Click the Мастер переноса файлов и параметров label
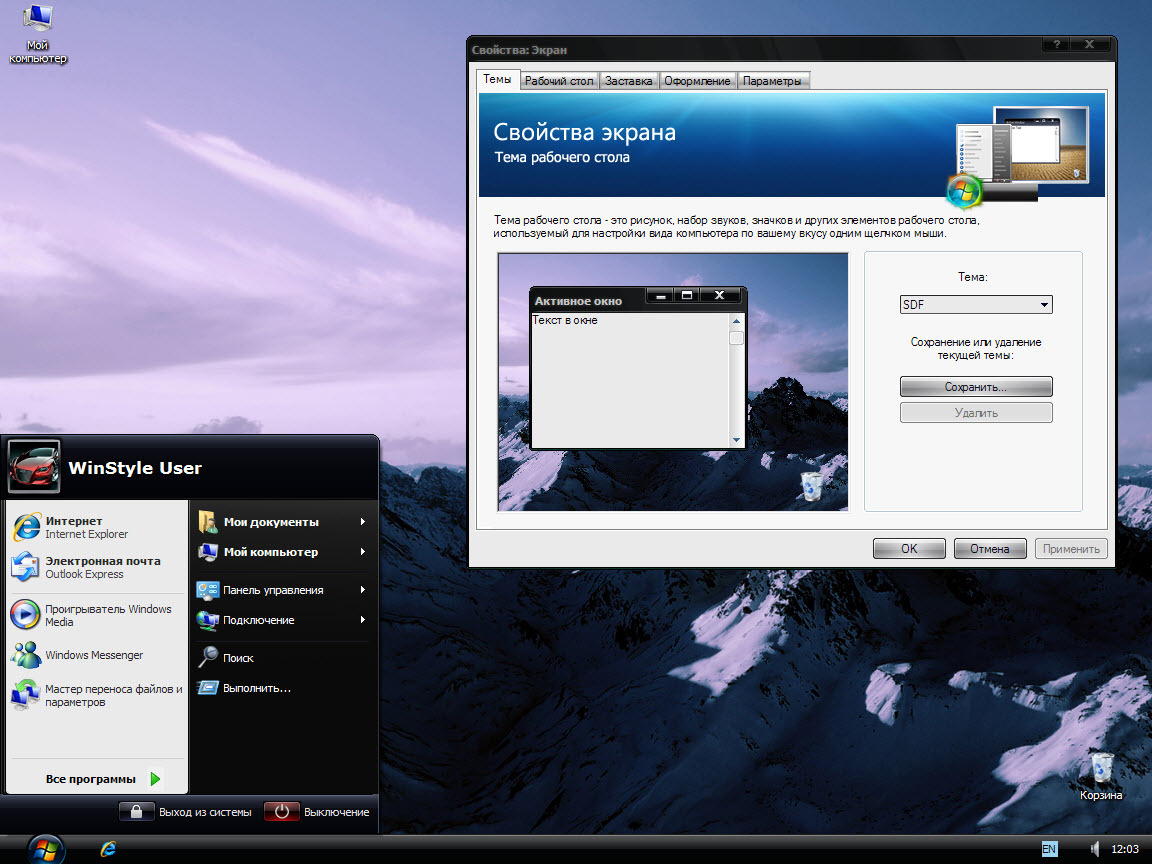Viewport: 1152px width, 864px height. tap(114, 695)
